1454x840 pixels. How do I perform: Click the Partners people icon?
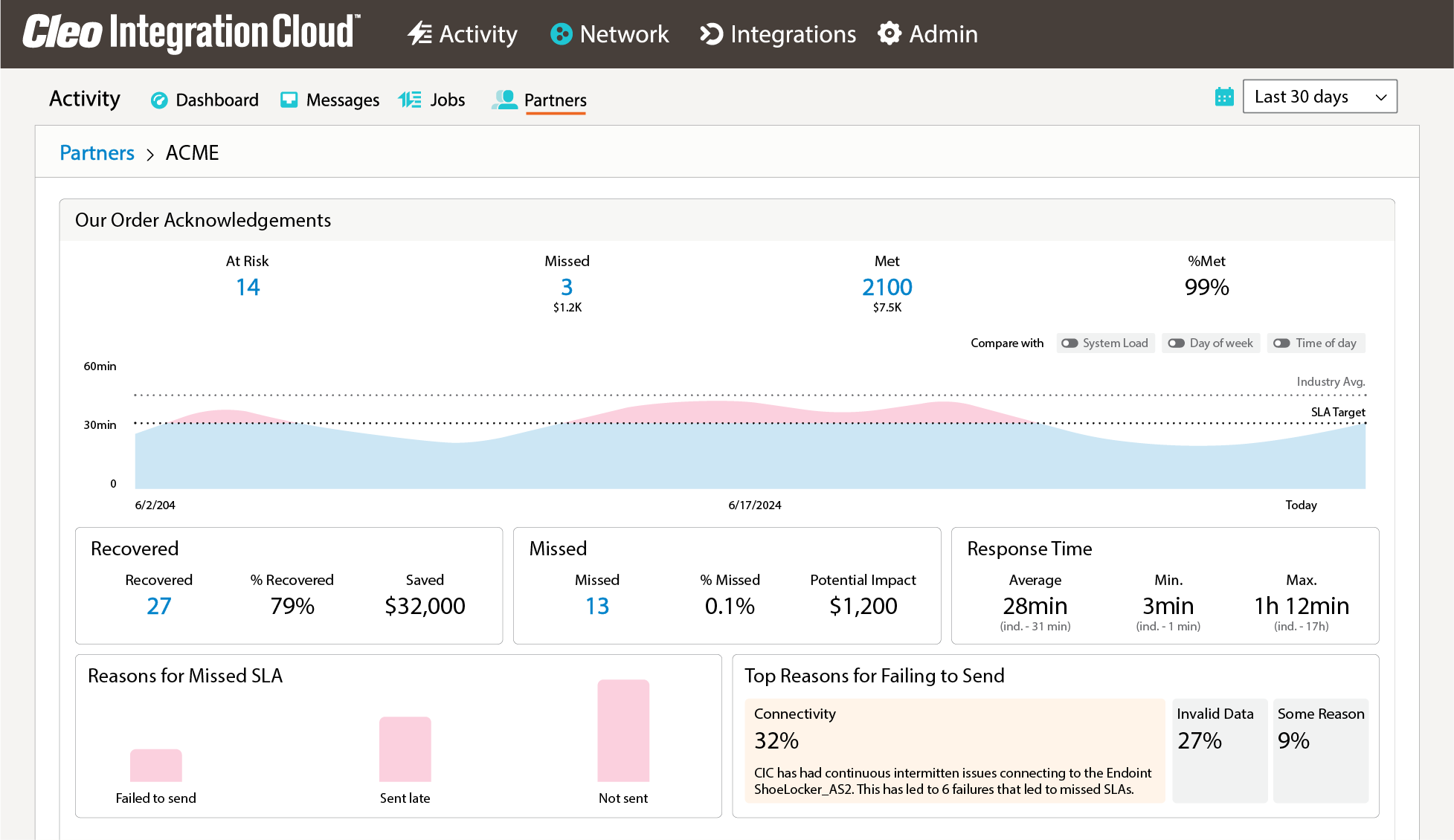point(504,99)
